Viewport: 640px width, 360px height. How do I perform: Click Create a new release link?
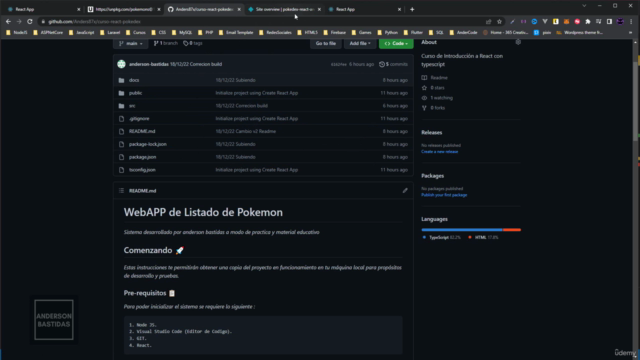point(440,152)
